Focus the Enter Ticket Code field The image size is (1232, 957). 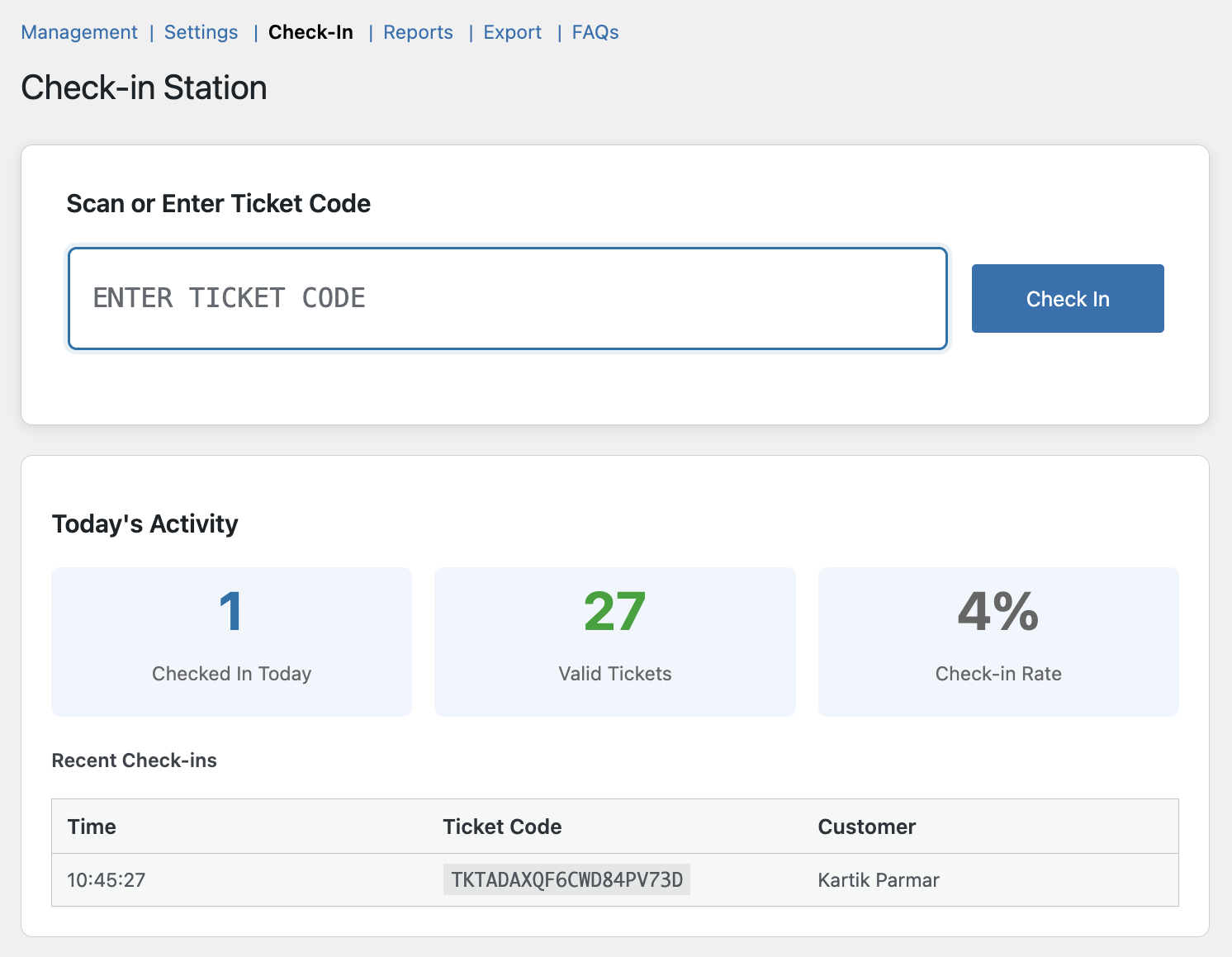click(x=507, y=298)
